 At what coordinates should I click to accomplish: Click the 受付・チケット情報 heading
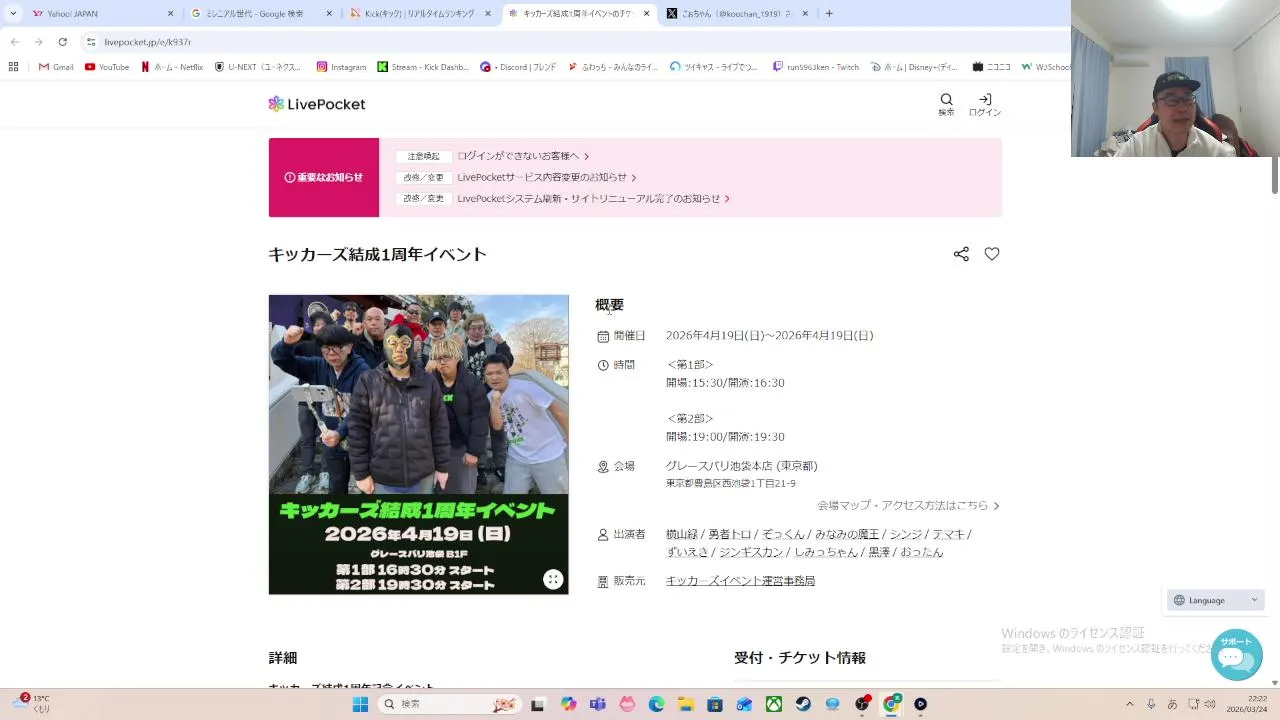800,658
